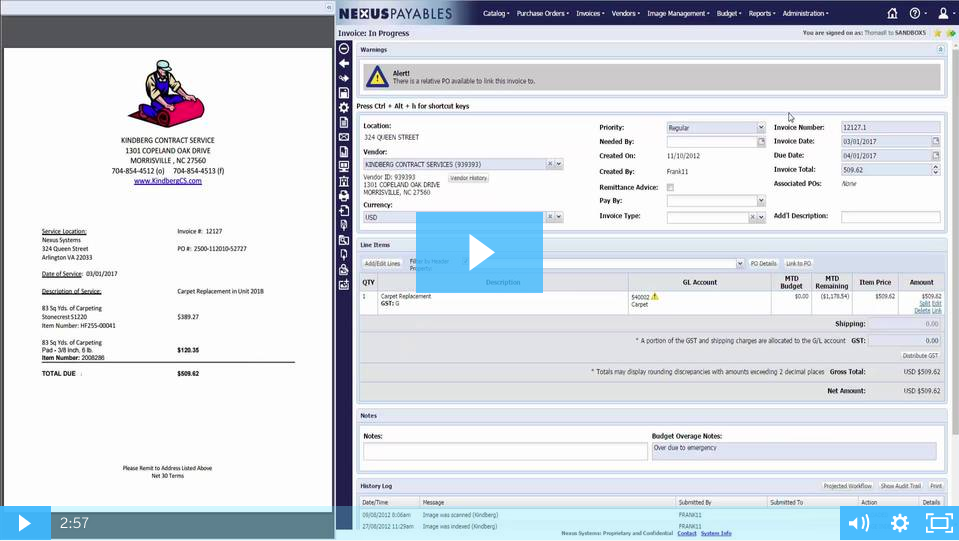959x541 pixels.
Task: Open the Vendors menu
Action: click(x=626, y=13)
